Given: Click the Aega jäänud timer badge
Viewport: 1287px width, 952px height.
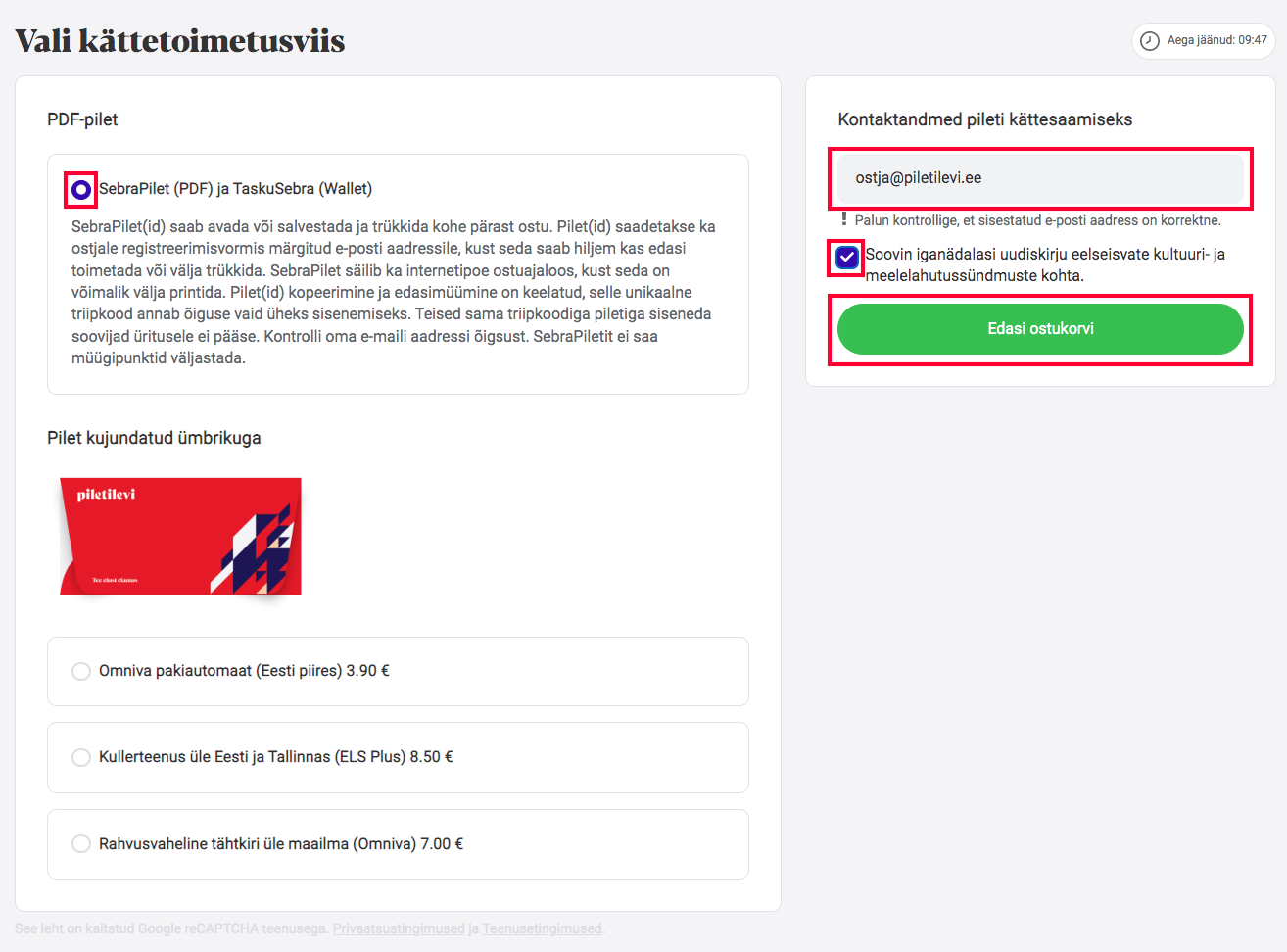Looking at the screenshot, I should (x=1204, y=41).
